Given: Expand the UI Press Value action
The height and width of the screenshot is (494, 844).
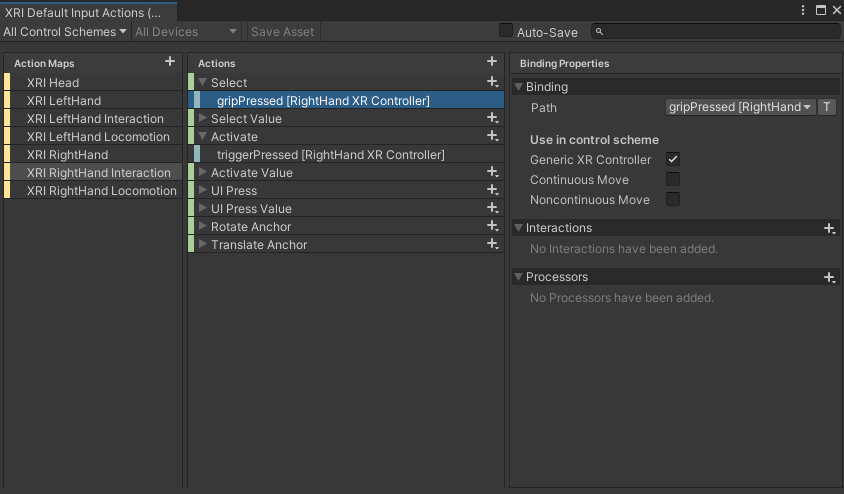Looking at the screenshot, I should pos(203,208).
